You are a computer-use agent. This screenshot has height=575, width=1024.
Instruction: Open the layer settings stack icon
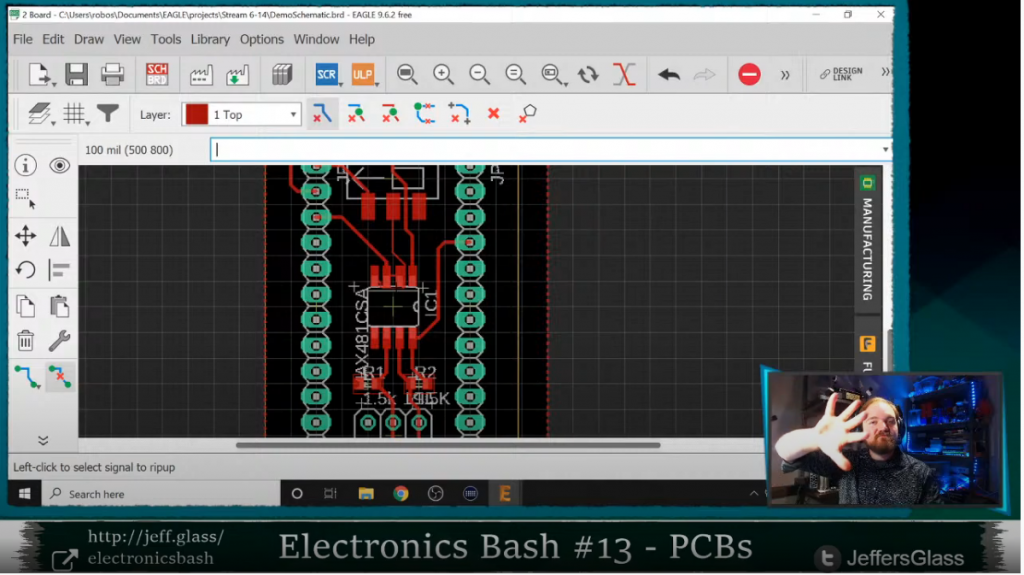click(x=40, y=114)
